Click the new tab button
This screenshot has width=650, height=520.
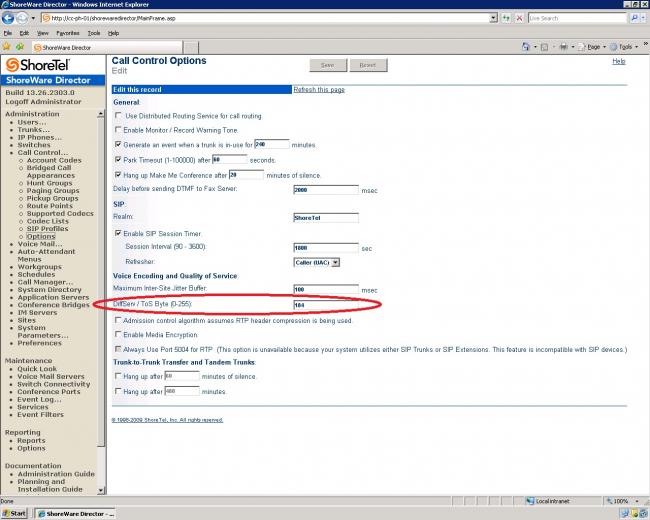(191, 48)
